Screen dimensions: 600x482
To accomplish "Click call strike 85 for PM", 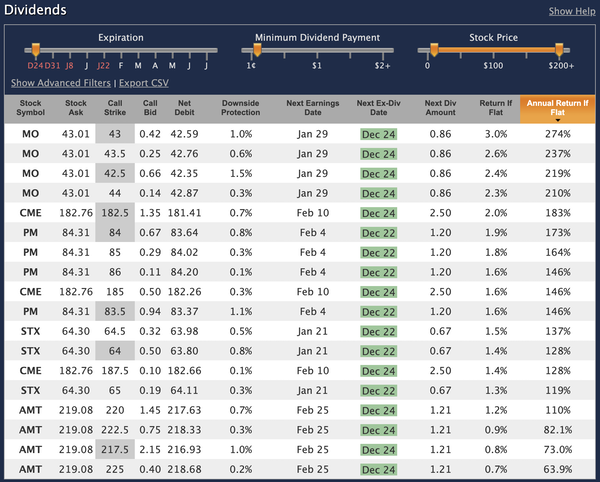I will 115,252.
